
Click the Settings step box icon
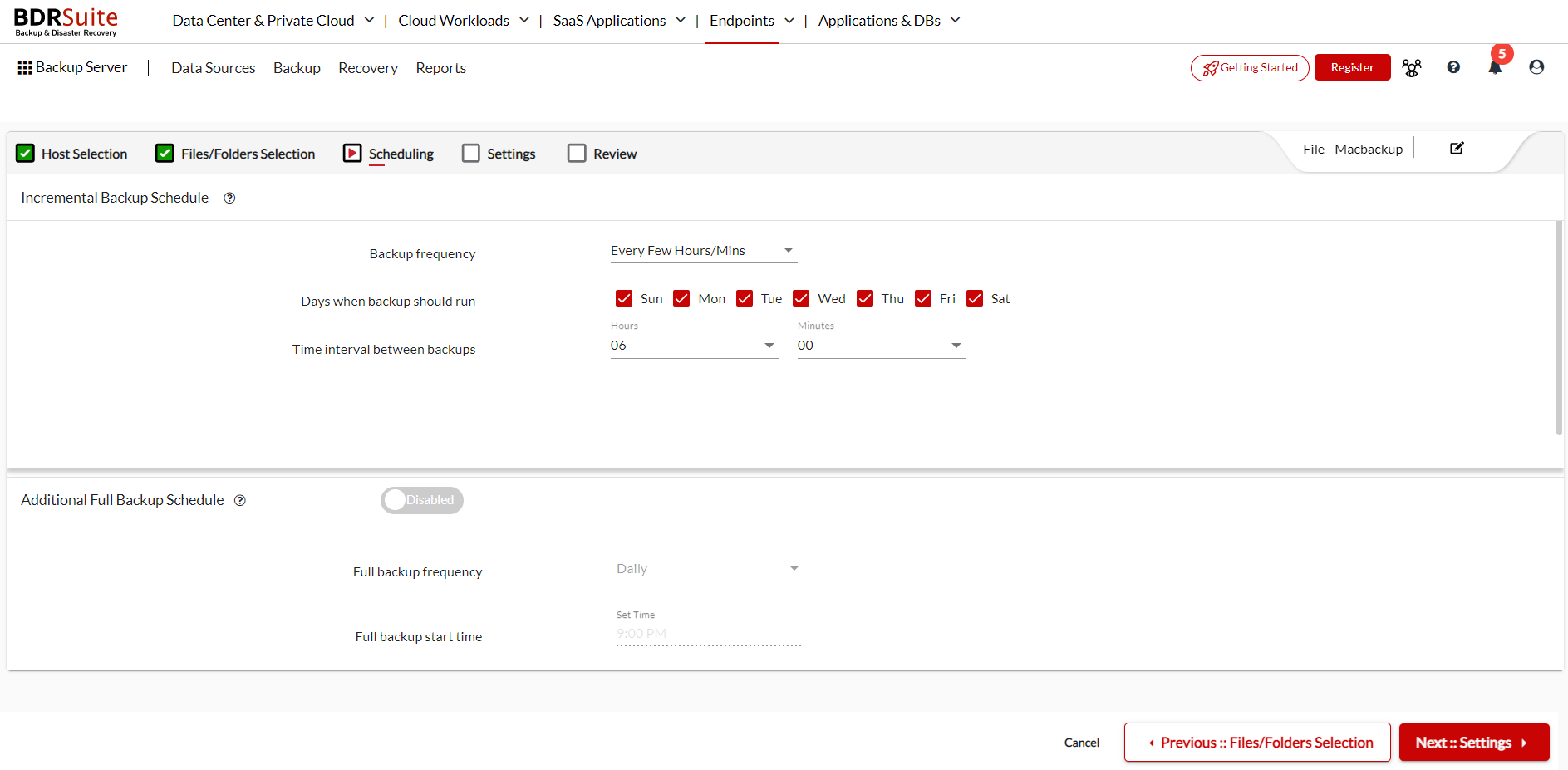471,154
